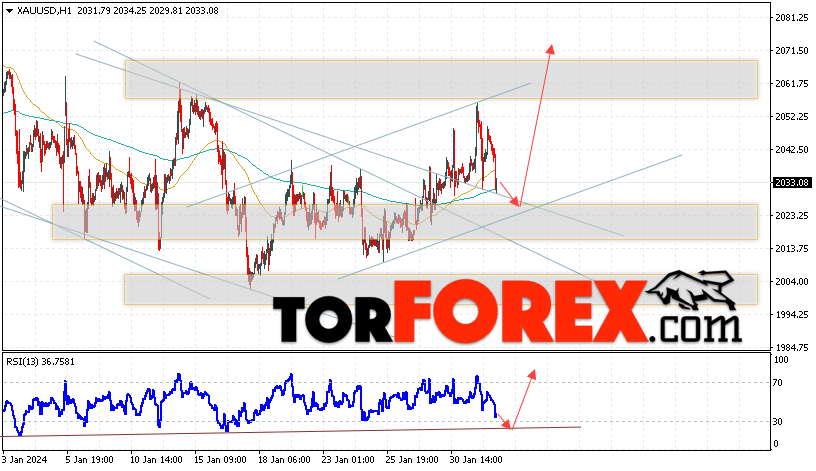Select the 15 Jan 09:00 time label
This screenshot has width=816, height=471.
(220, 460)
